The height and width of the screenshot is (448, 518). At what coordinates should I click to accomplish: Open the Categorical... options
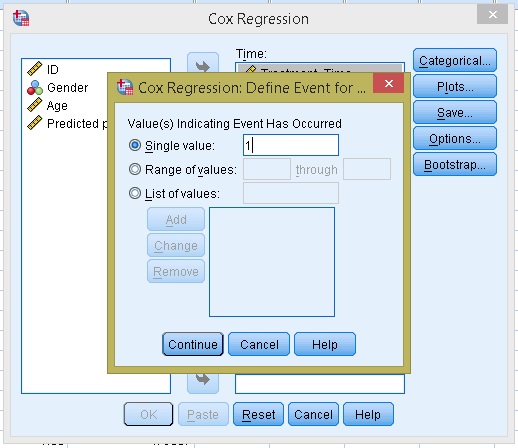pos(455,60)
